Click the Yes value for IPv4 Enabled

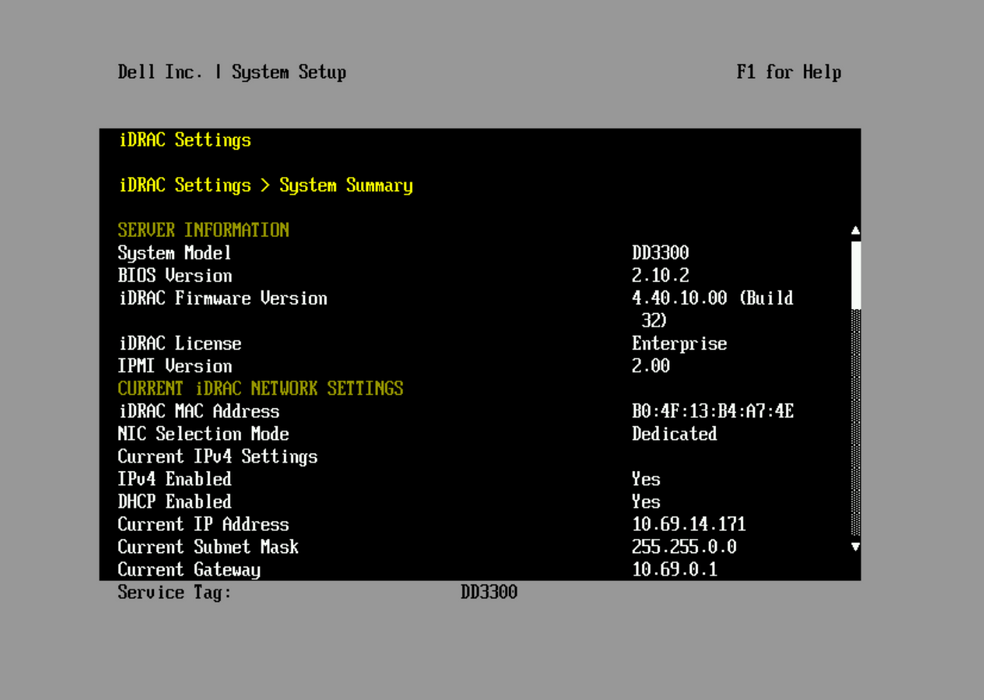pos(646,479)
